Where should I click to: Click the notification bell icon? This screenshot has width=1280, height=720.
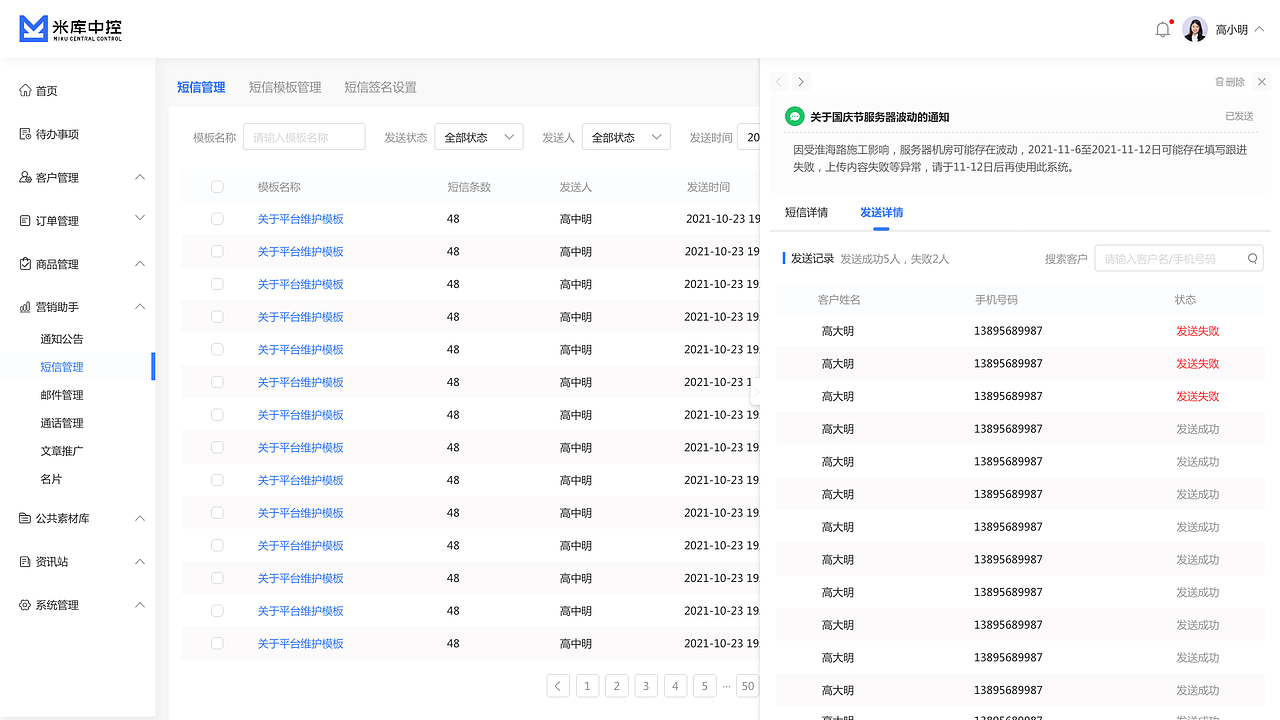(x=1162, y=29)
